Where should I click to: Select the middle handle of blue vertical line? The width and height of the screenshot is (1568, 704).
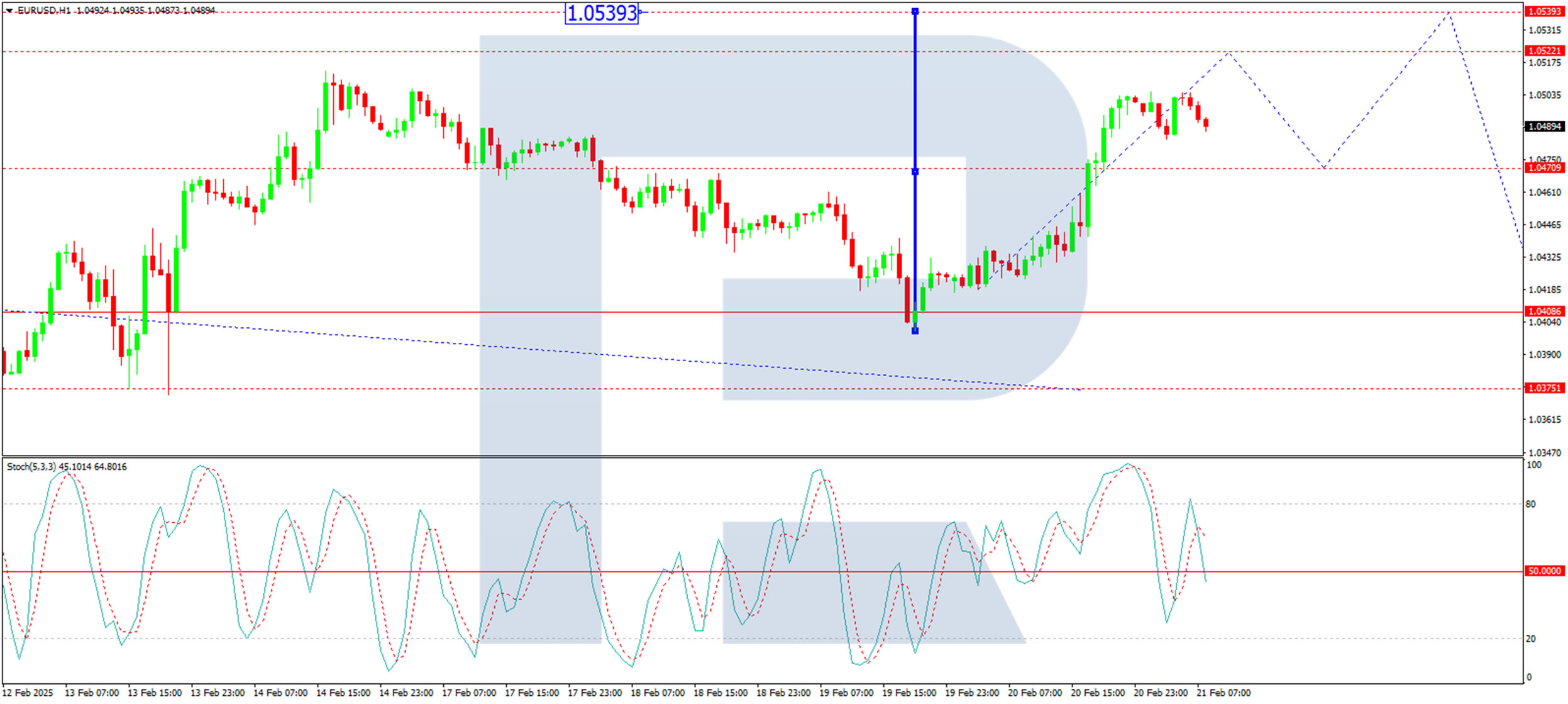tap(915, 171)
